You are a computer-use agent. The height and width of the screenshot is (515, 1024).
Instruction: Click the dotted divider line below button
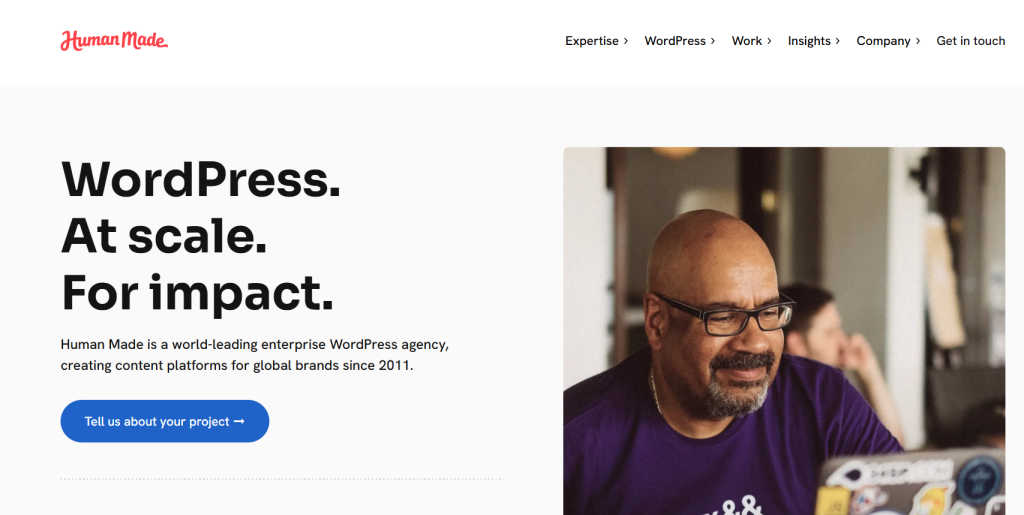(x=281, y=478)
